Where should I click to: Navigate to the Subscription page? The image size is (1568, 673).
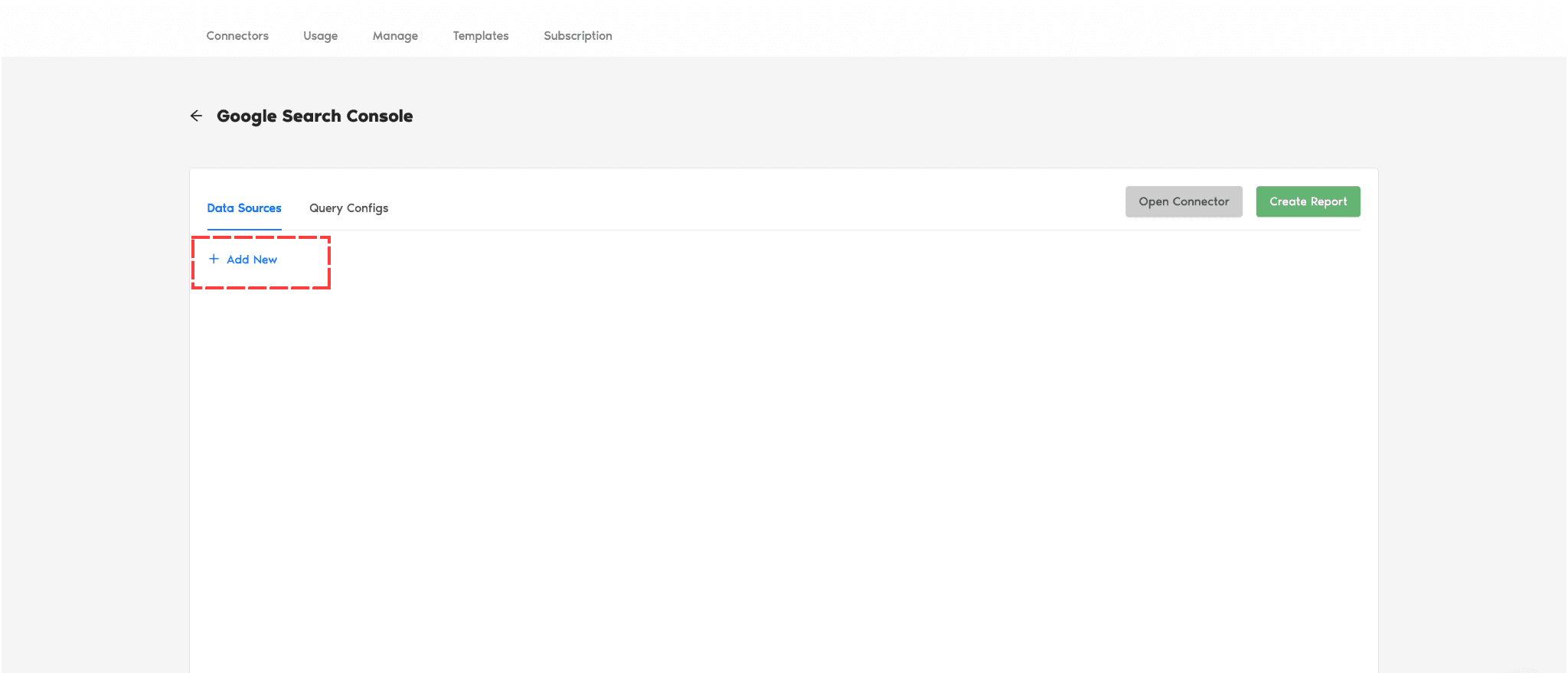[x=577, y=36]
